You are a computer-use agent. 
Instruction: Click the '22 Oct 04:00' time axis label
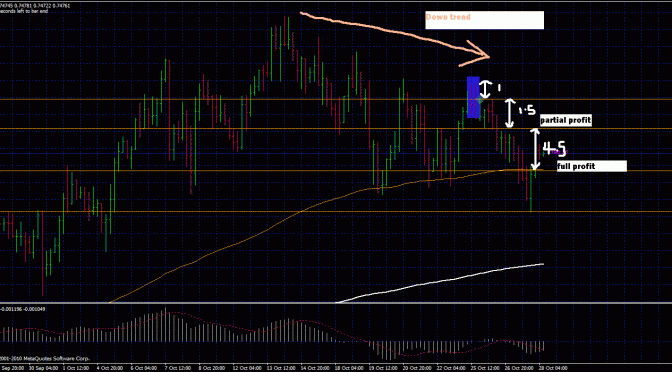click(x=451, y=368)
